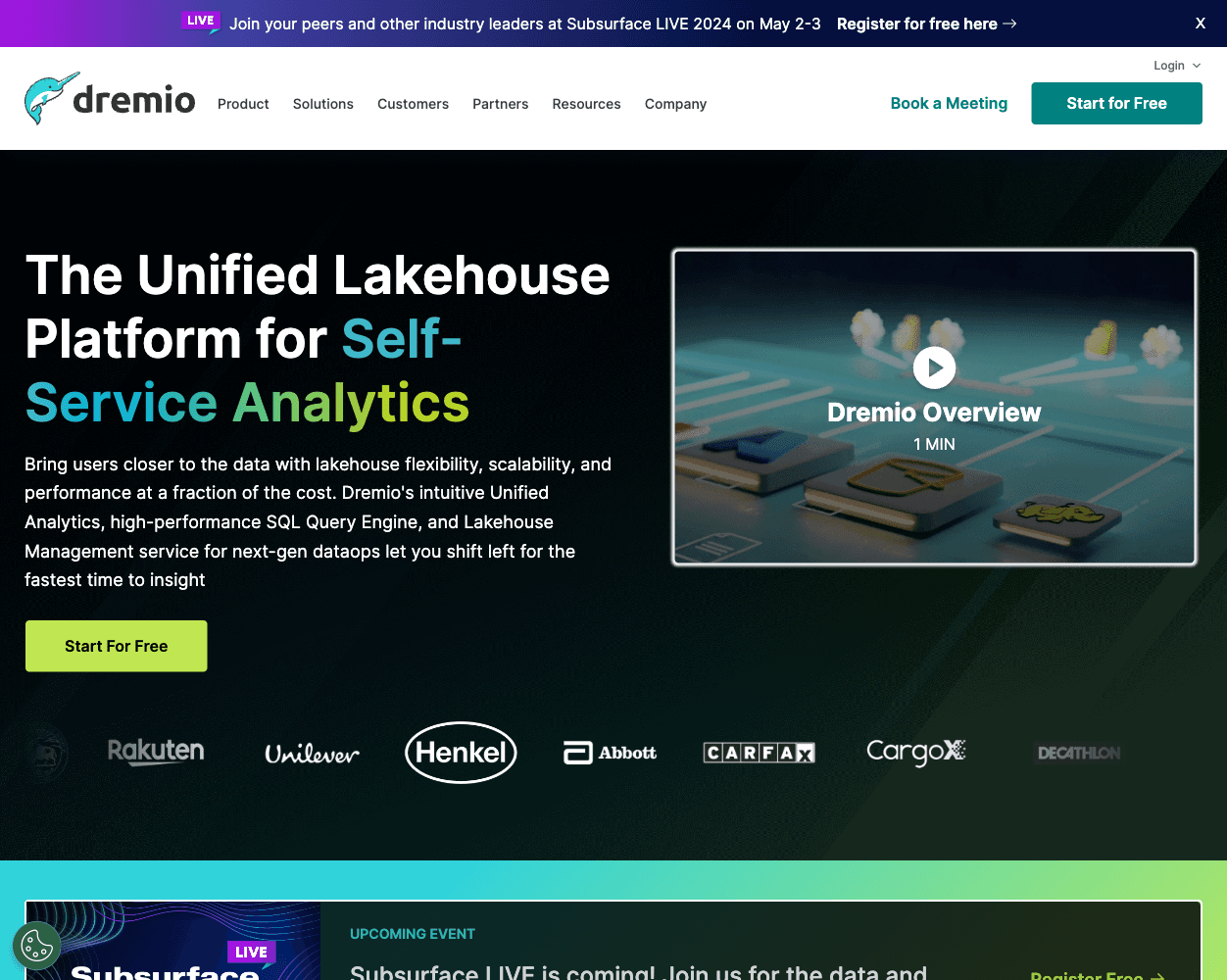Click the Subsurface LIVE event image

point(173,941)
